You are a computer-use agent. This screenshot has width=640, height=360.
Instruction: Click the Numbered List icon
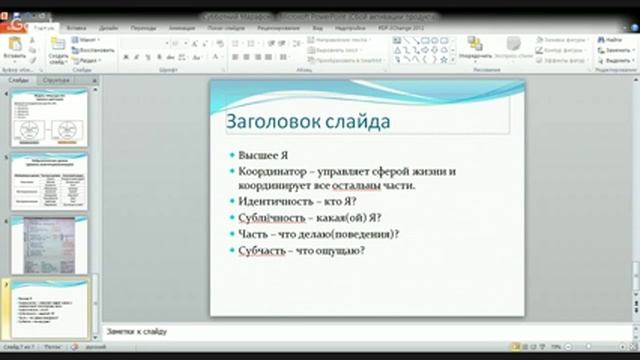pos(252,43)
